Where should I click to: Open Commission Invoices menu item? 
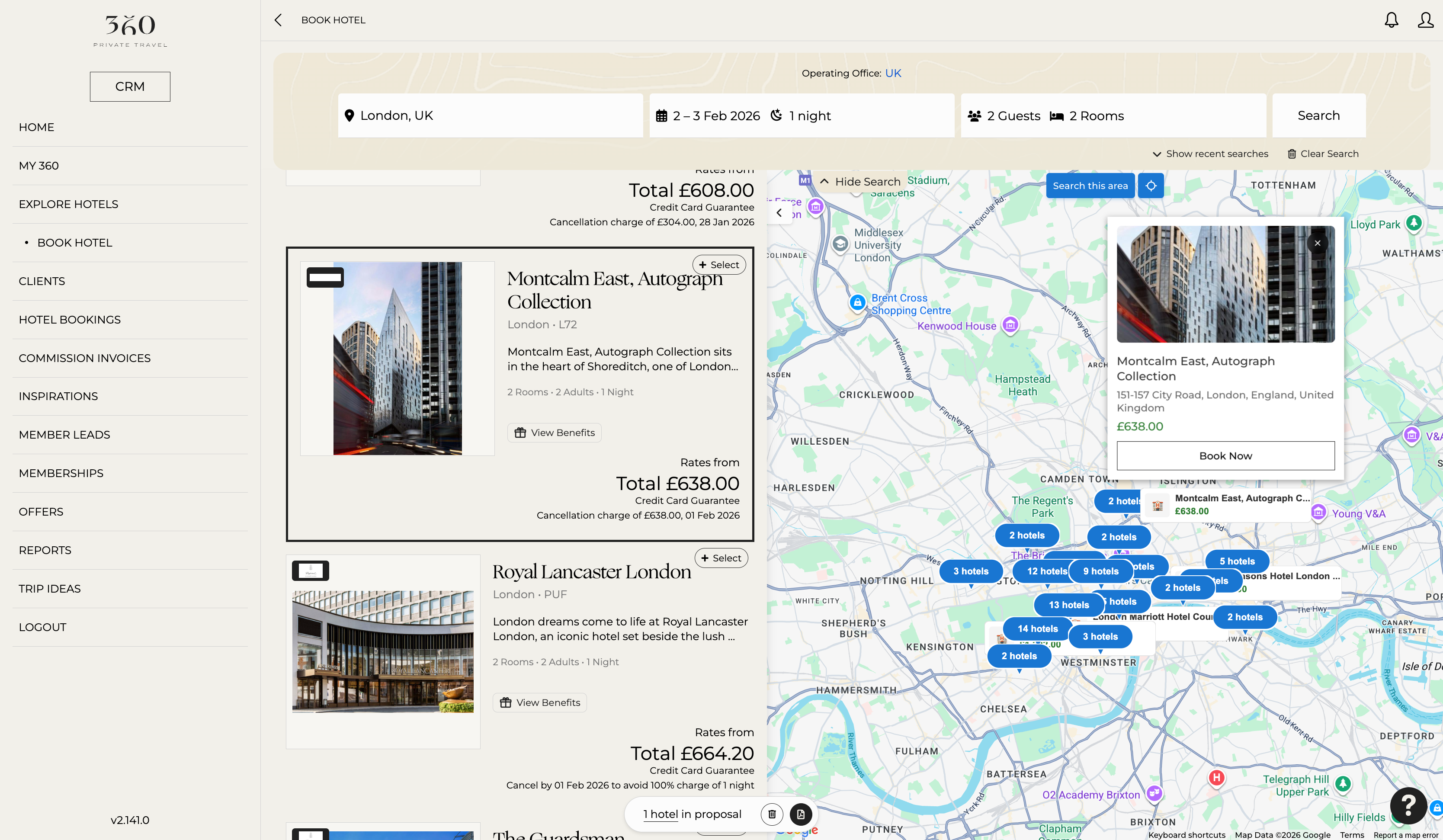click(85, 358)
